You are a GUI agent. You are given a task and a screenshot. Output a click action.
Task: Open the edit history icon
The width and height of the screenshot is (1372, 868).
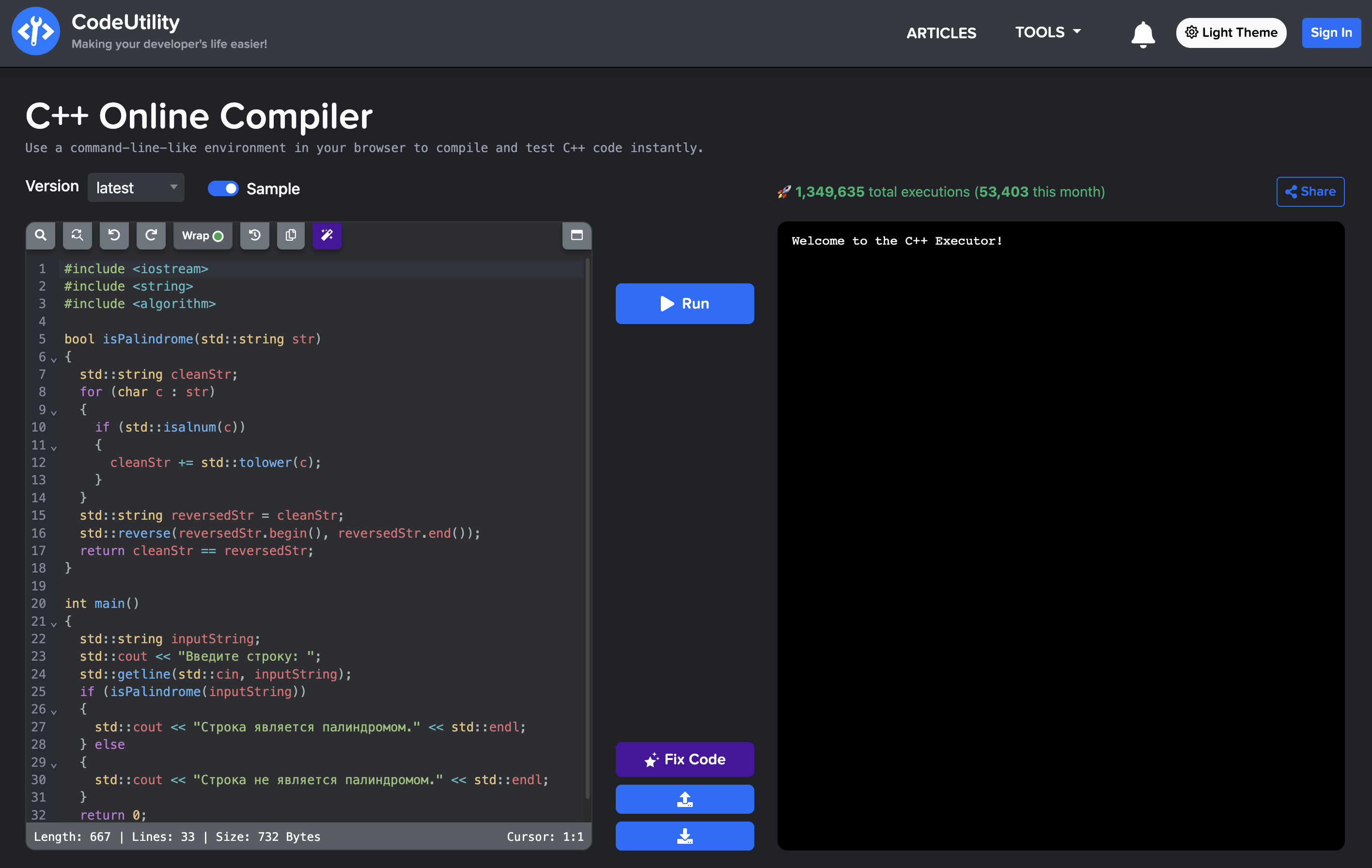point(255,235)
